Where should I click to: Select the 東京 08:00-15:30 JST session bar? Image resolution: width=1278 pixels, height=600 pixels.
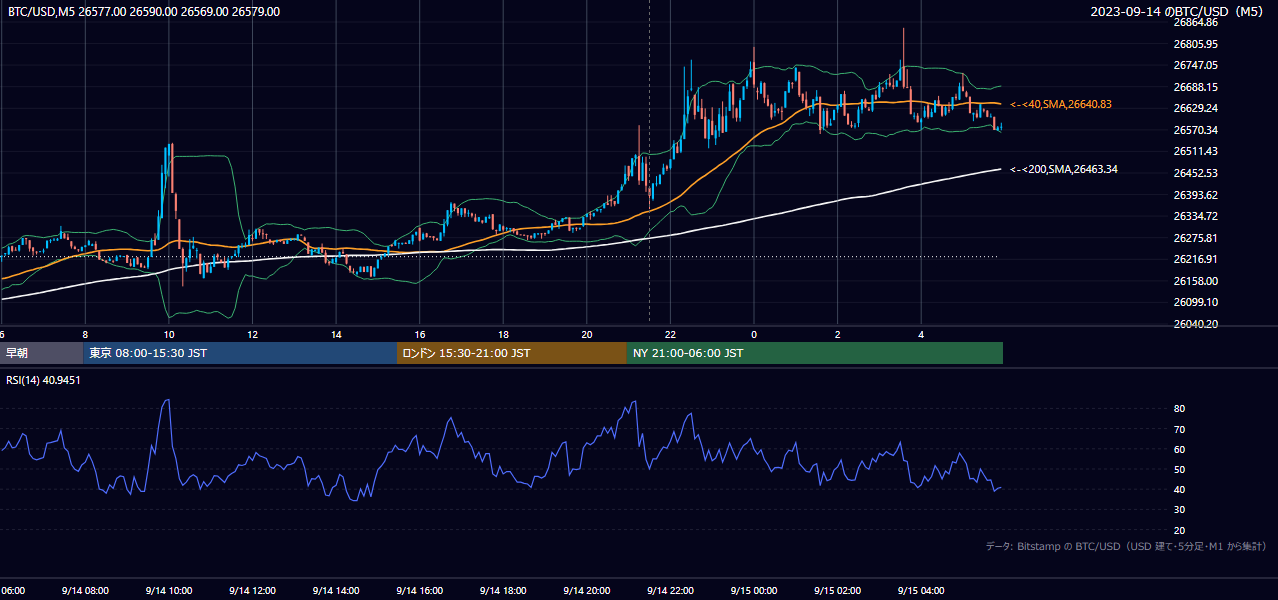[240, 353]
